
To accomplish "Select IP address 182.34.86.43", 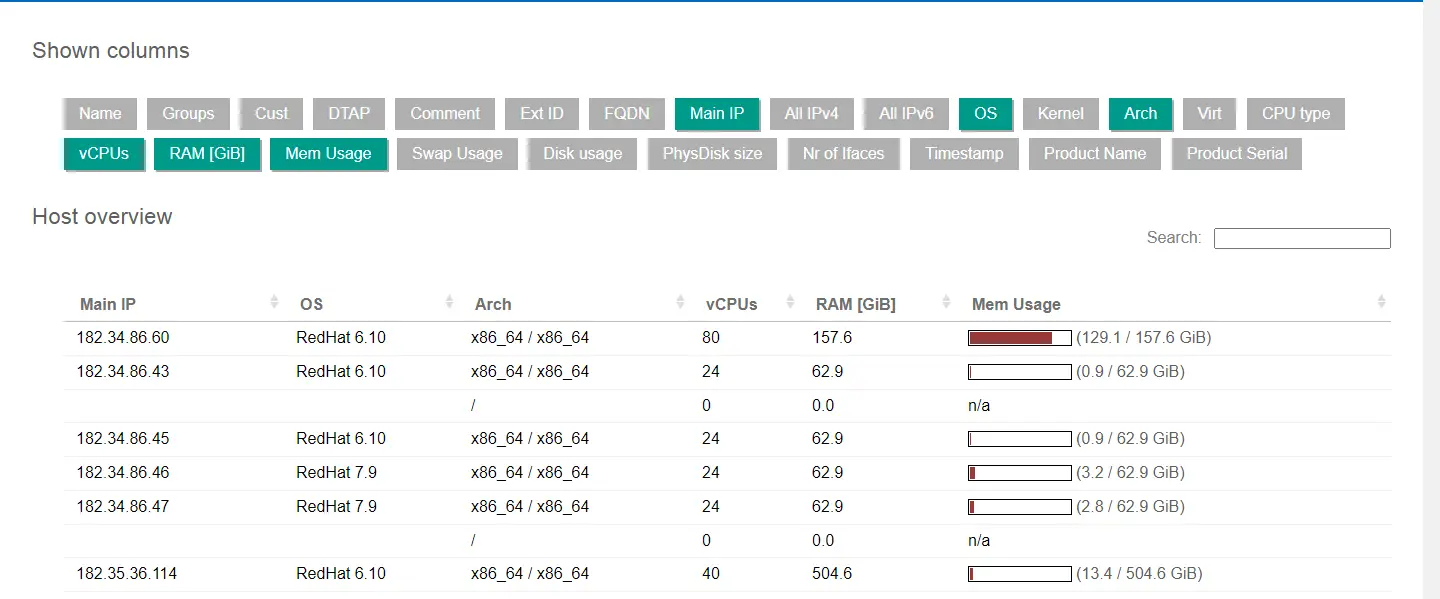I will 123,372.
